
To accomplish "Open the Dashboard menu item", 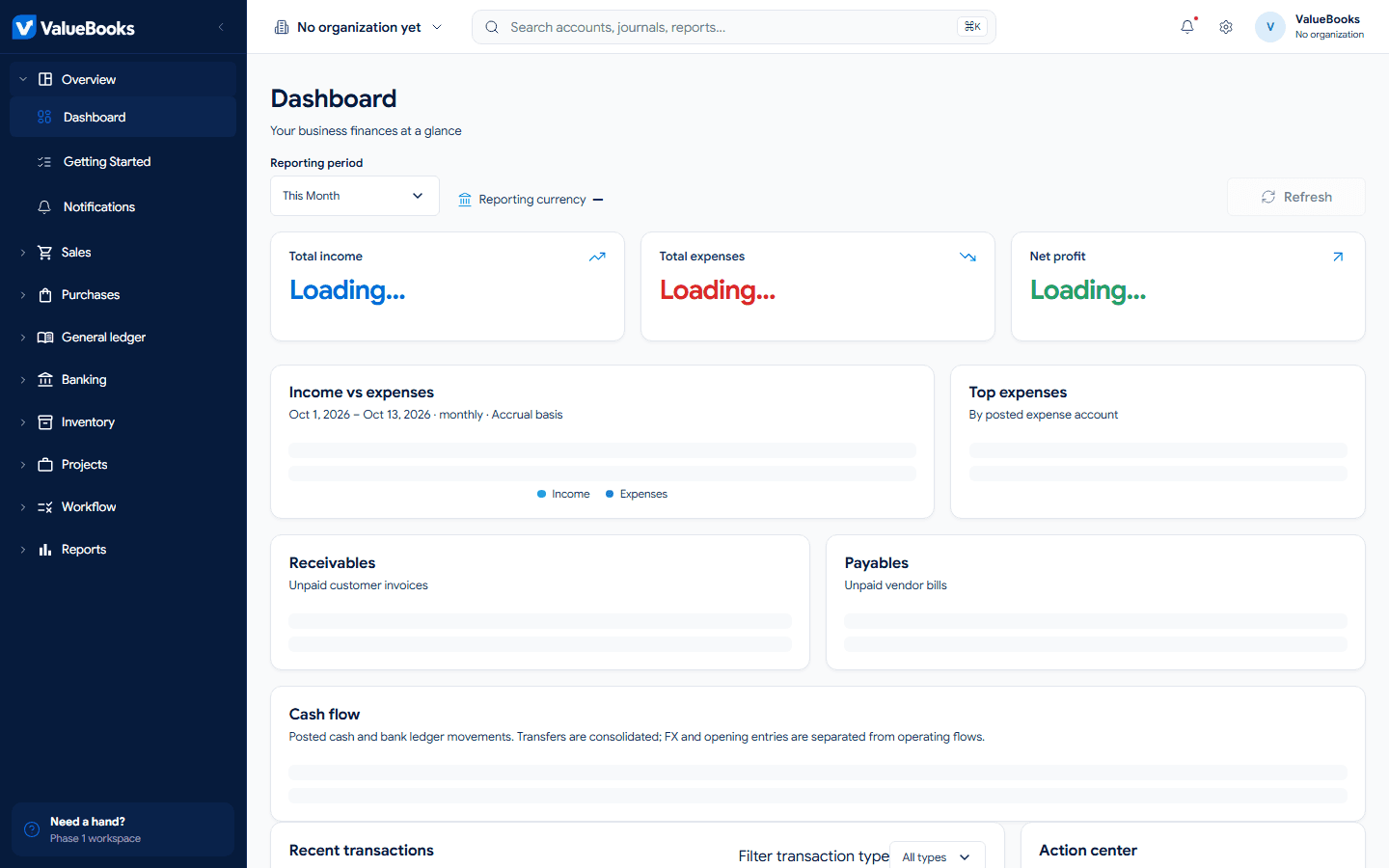I will click(x=123, y=117).
